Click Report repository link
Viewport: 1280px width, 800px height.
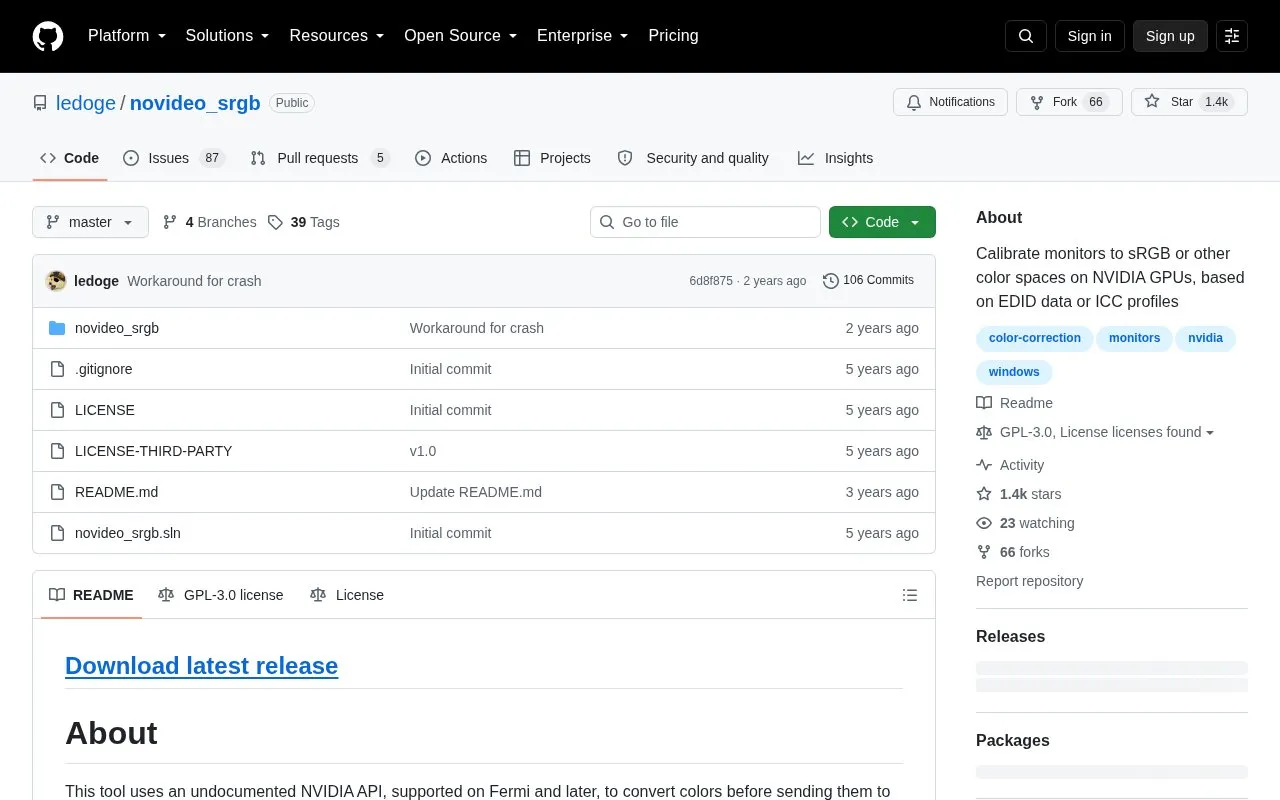[x=1029, y=581]
